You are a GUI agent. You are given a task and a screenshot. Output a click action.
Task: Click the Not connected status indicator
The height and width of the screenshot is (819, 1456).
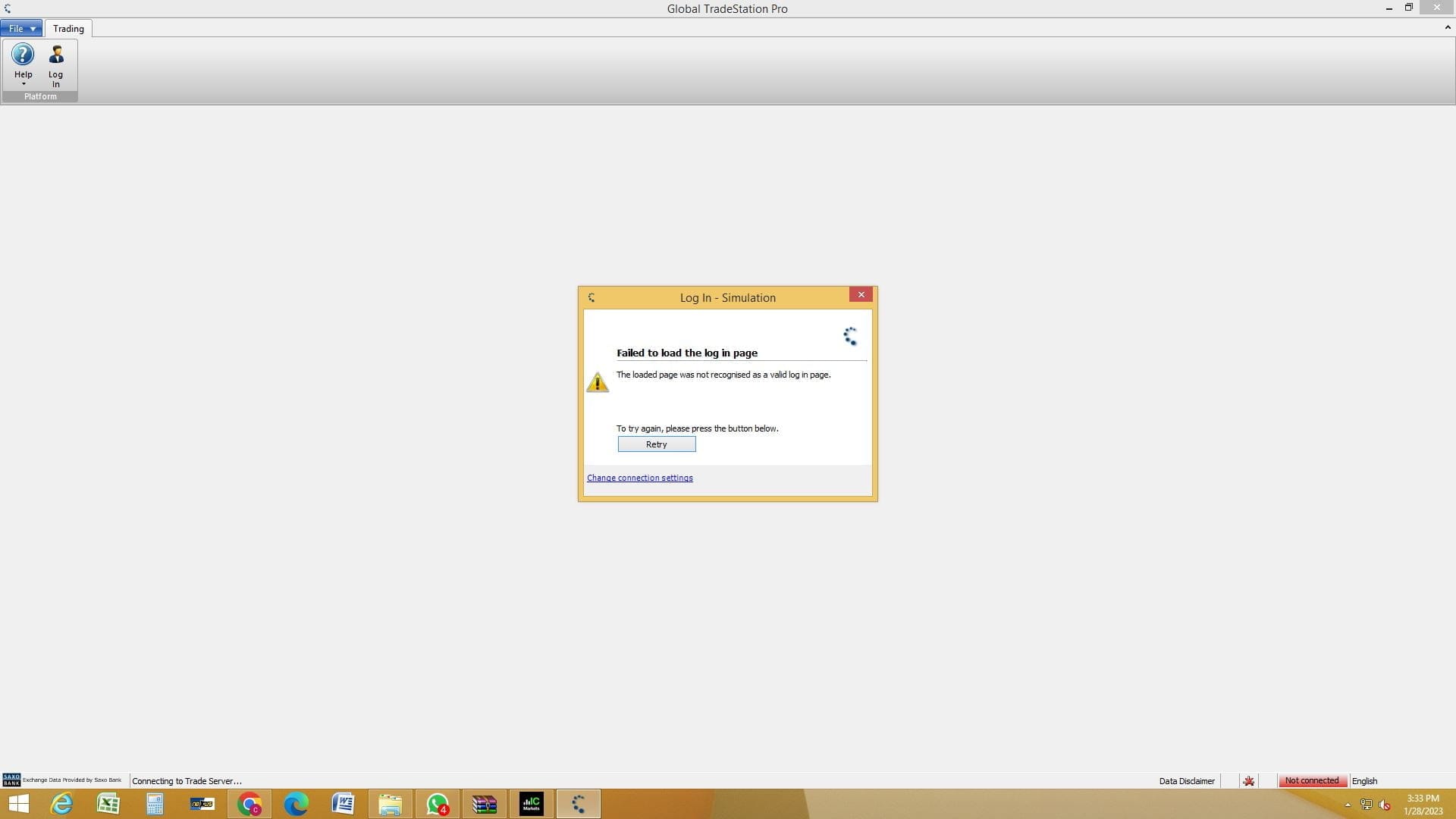(x=1311, y=781)
